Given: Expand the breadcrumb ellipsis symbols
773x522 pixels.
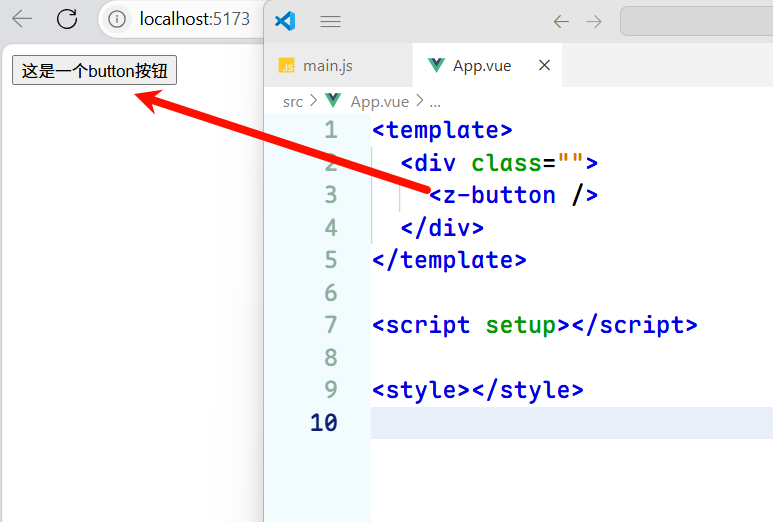Looking at the screenshot, I should tap(435, 102).
